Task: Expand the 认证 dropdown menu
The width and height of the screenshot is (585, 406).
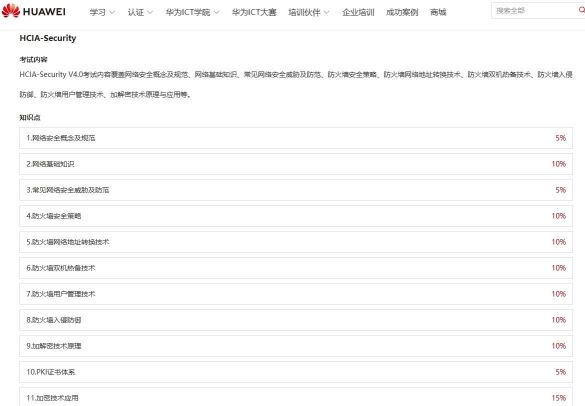Action: pos(140,12)
